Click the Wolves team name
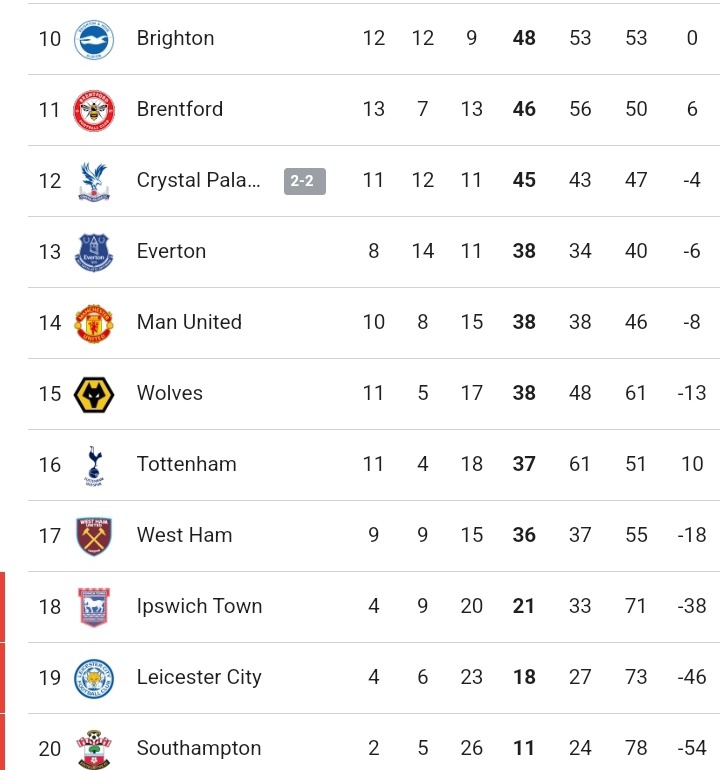 [x=169, y=393]
